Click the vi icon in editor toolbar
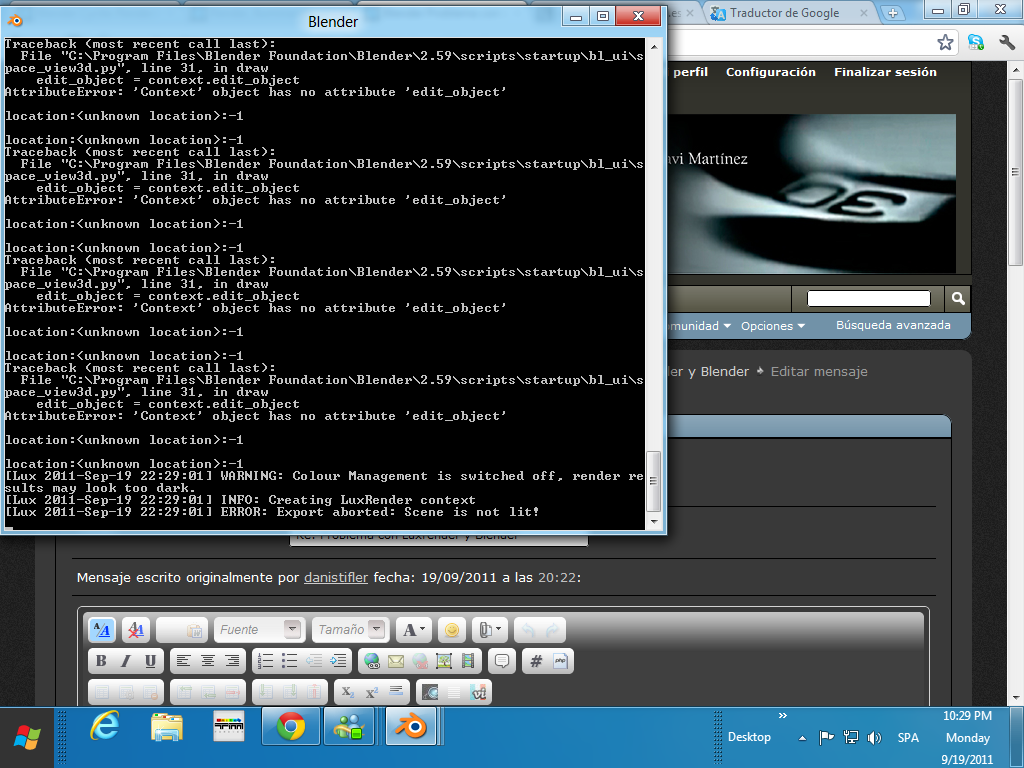 coord(479,692)
